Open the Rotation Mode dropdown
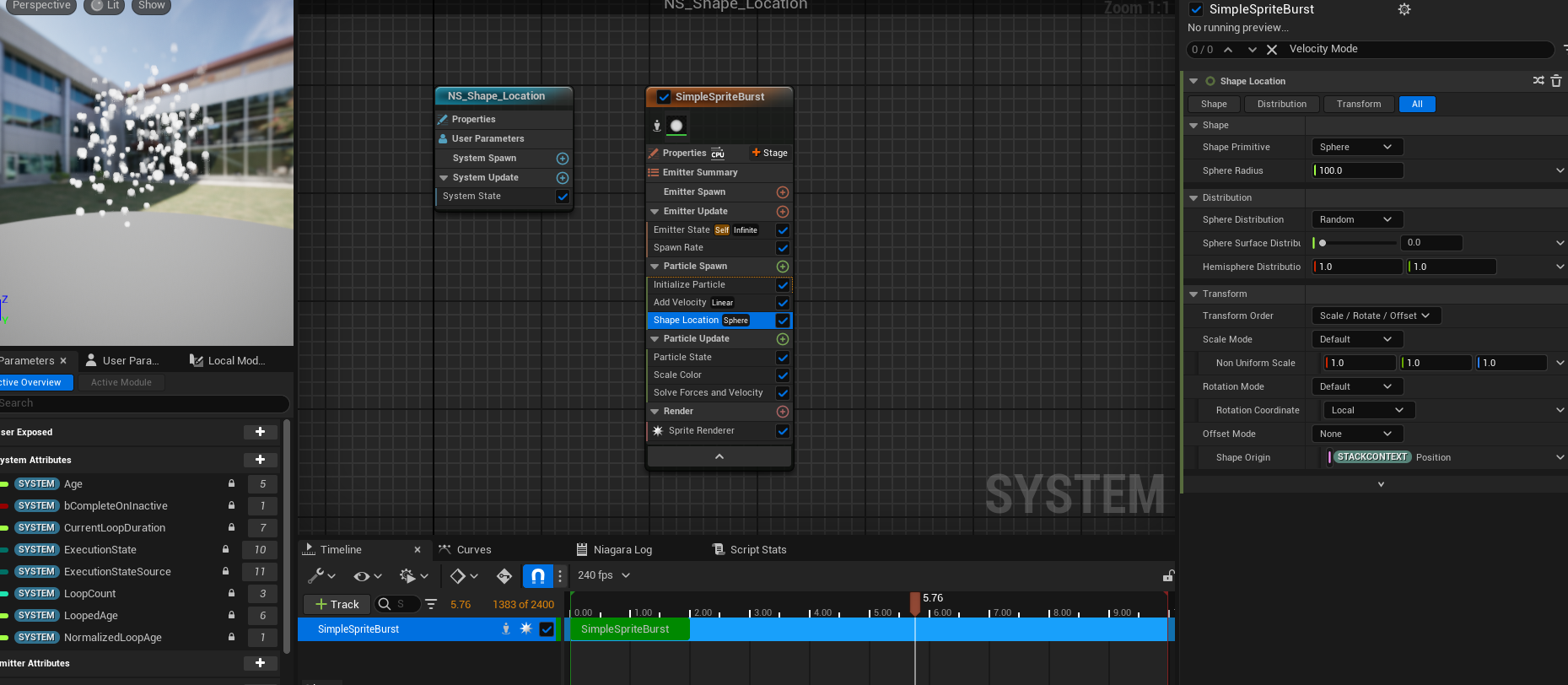The image size is (1568, 685). (1357, 386)
